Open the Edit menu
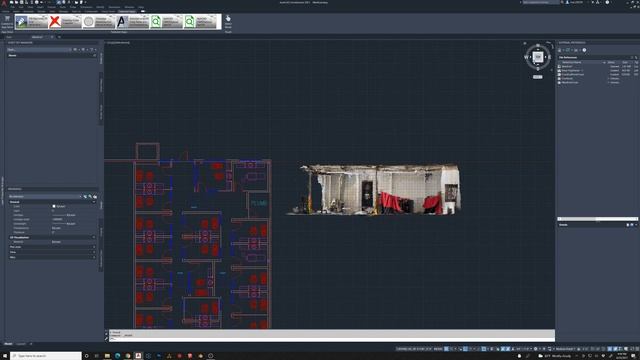640x360 pixels. [21, 7]
